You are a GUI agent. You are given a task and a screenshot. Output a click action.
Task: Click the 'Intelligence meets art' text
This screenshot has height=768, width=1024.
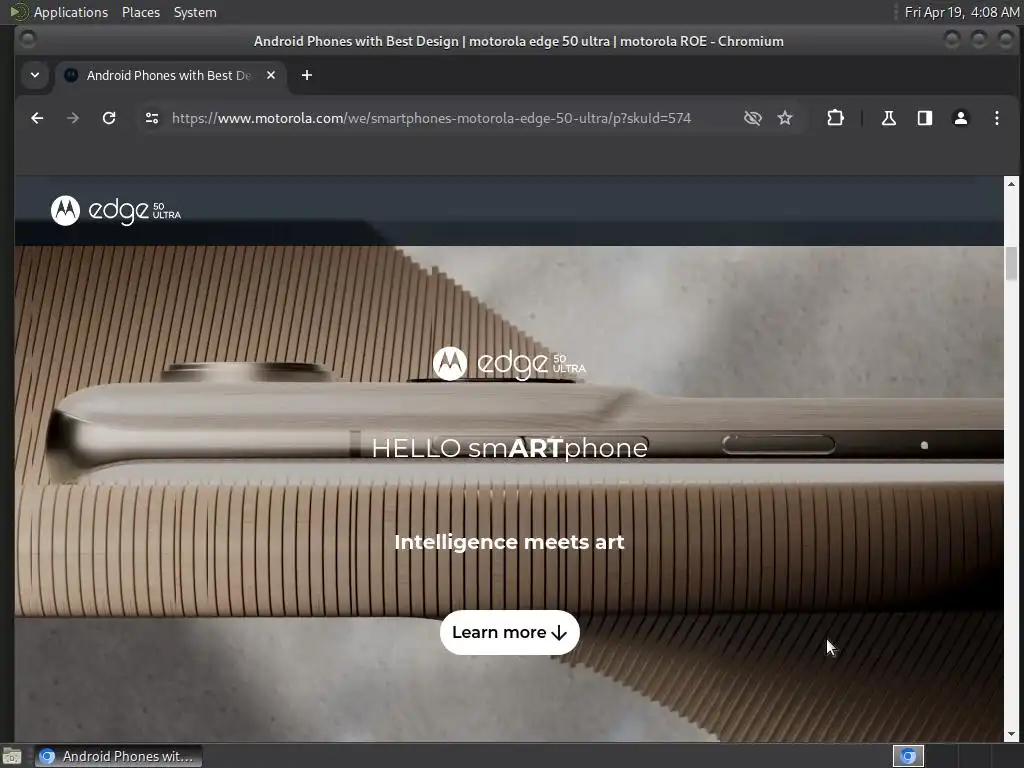509,542
